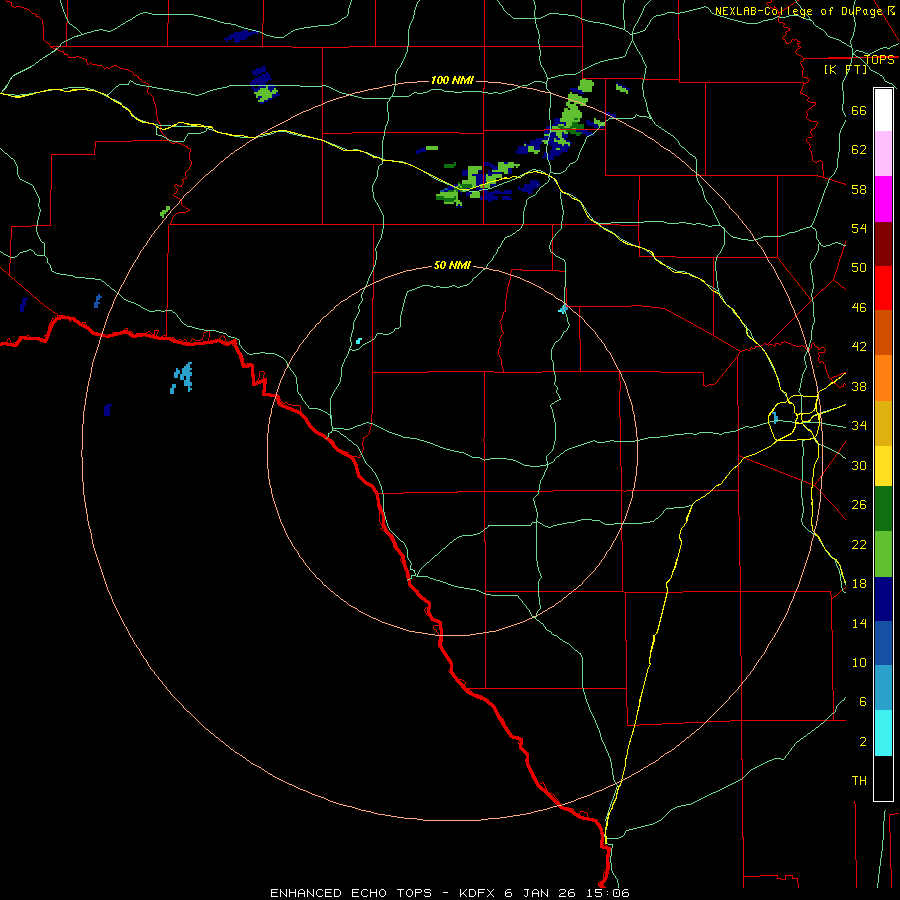Click the TH label on the legend scale
Image resolution: width=900 pixels, height=900 pixels.
859,781
